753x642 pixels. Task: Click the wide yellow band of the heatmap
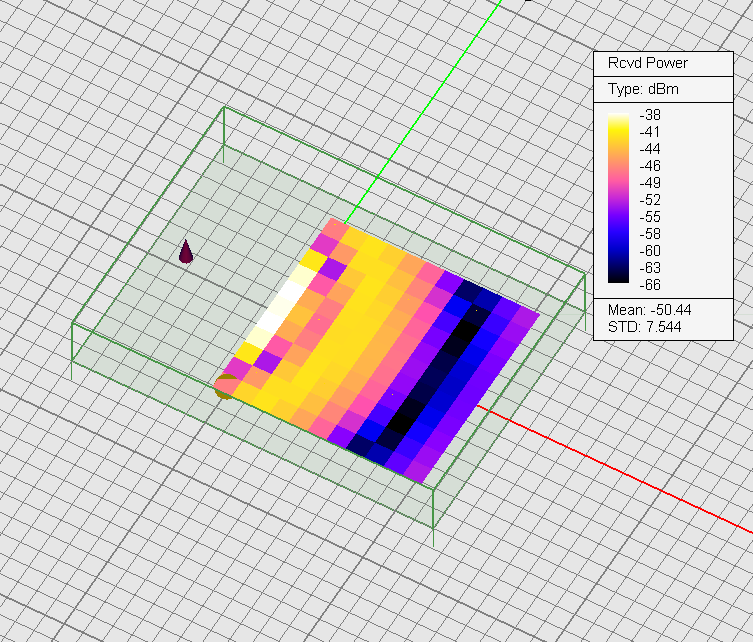350,330
